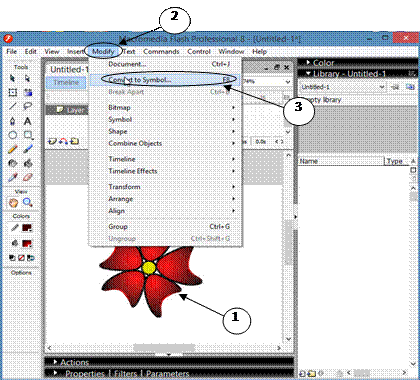The height and width of the screenshot is (380, 420).
Task: Expand the Bitmap submenu
Action: pos(165,107)
